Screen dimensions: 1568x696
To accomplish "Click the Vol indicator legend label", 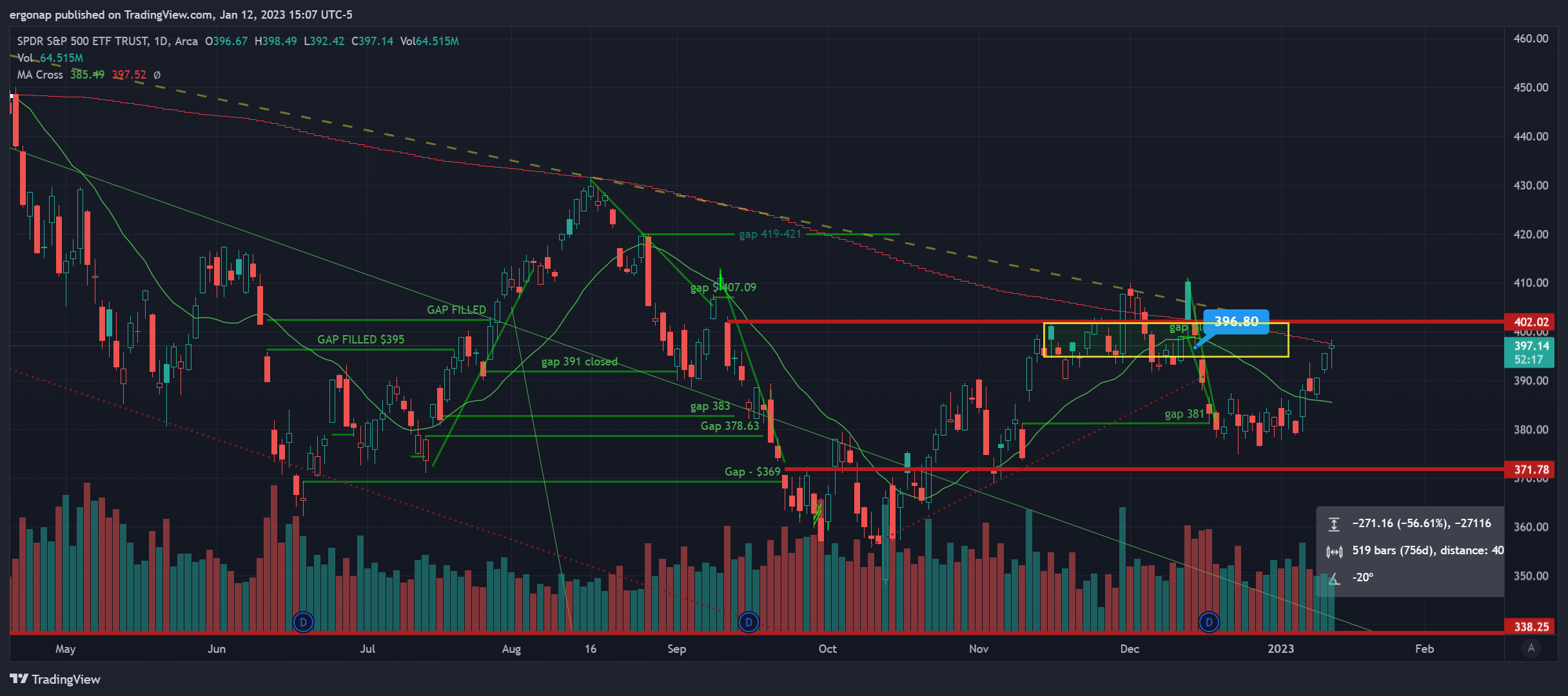I will [24, 58].
